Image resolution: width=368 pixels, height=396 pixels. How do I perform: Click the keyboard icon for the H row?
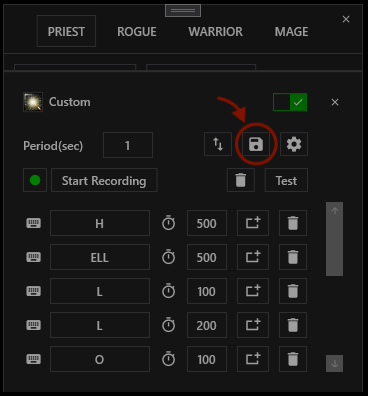(x=34, y=223)
